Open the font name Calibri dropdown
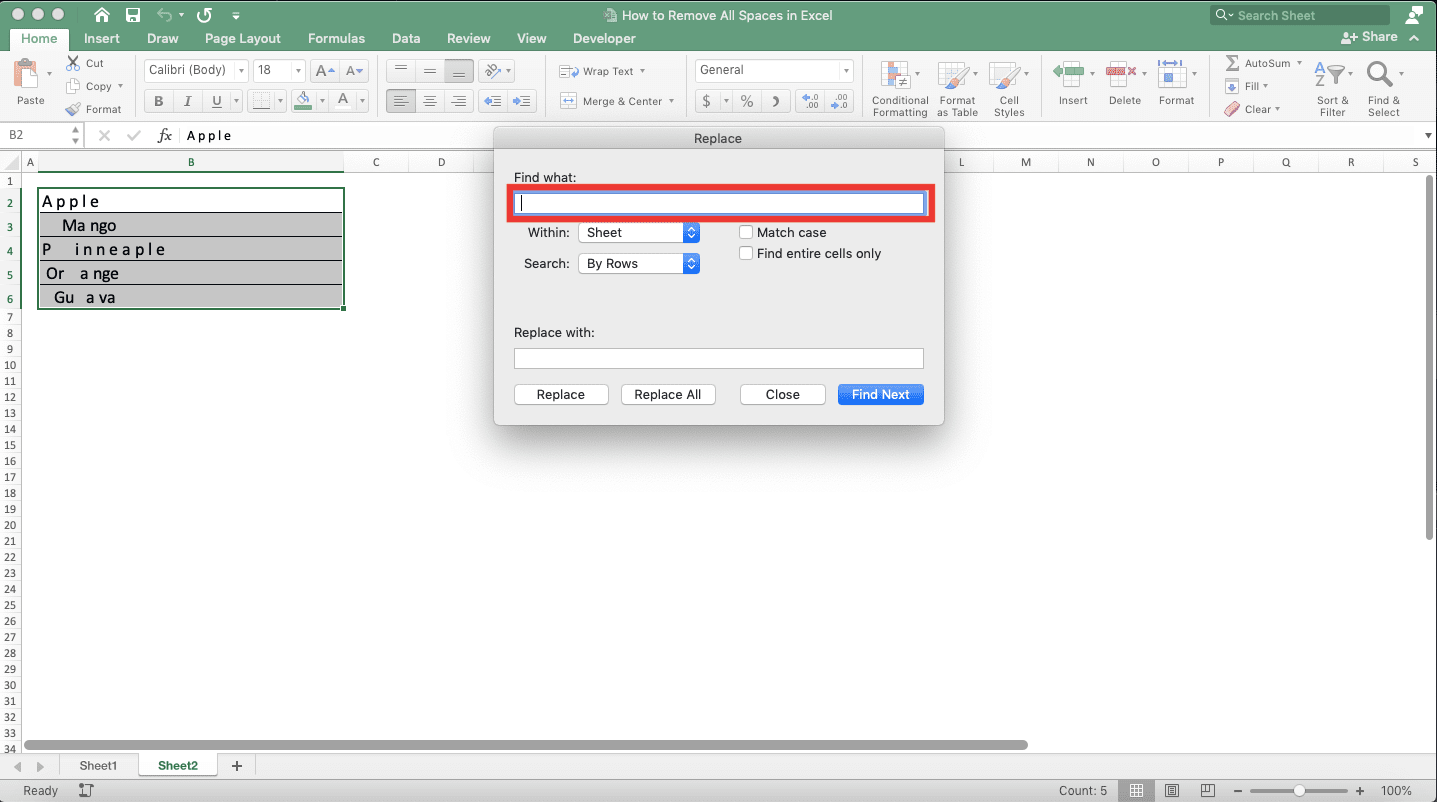 pos(241,70)
